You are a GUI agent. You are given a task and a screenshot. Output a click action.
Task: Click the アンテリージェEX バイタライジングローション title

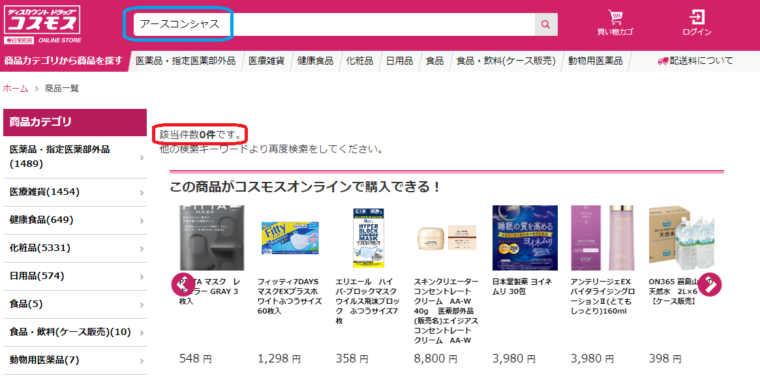(602, 296)
